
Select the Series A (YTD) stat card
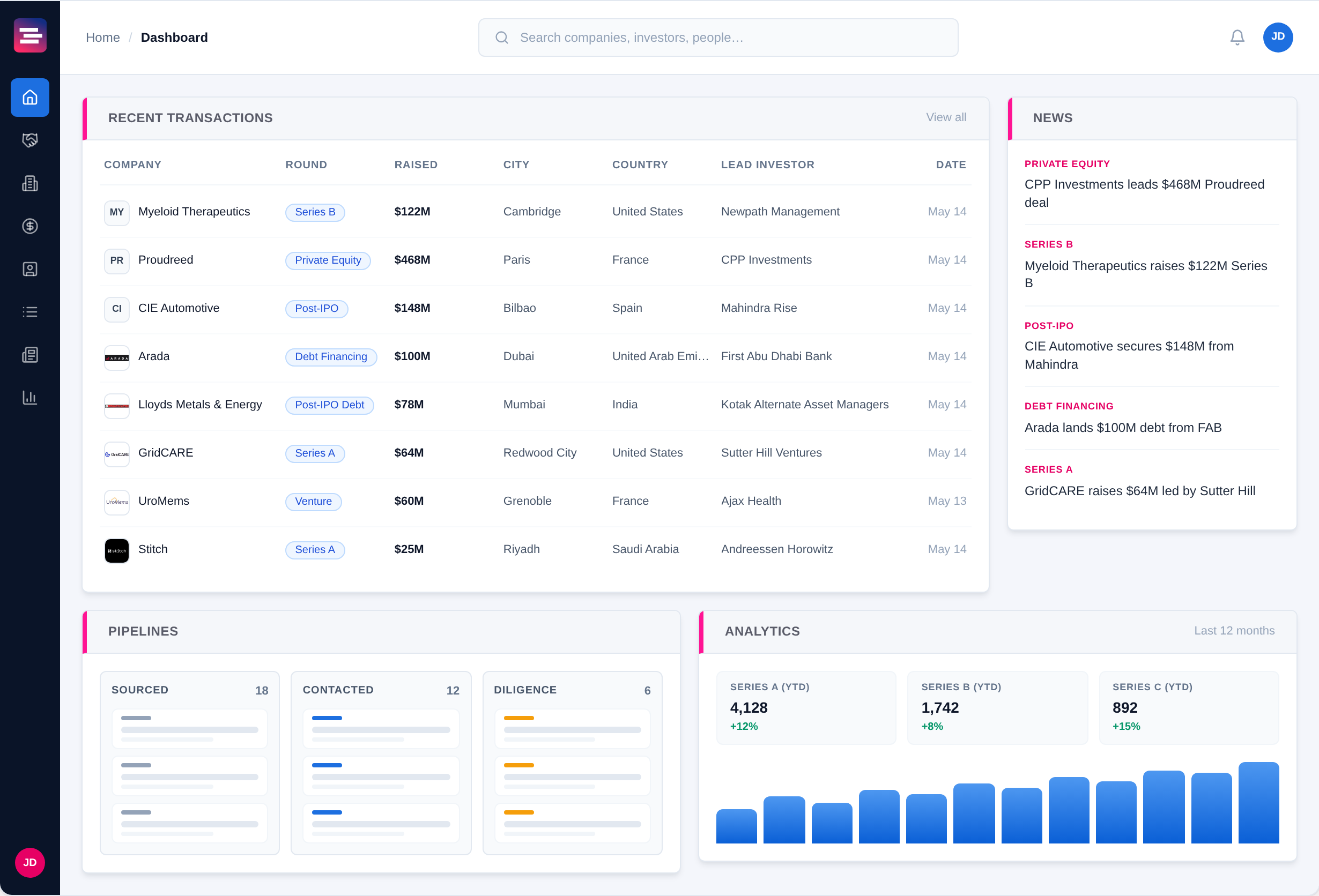click(x=806, y=708)
